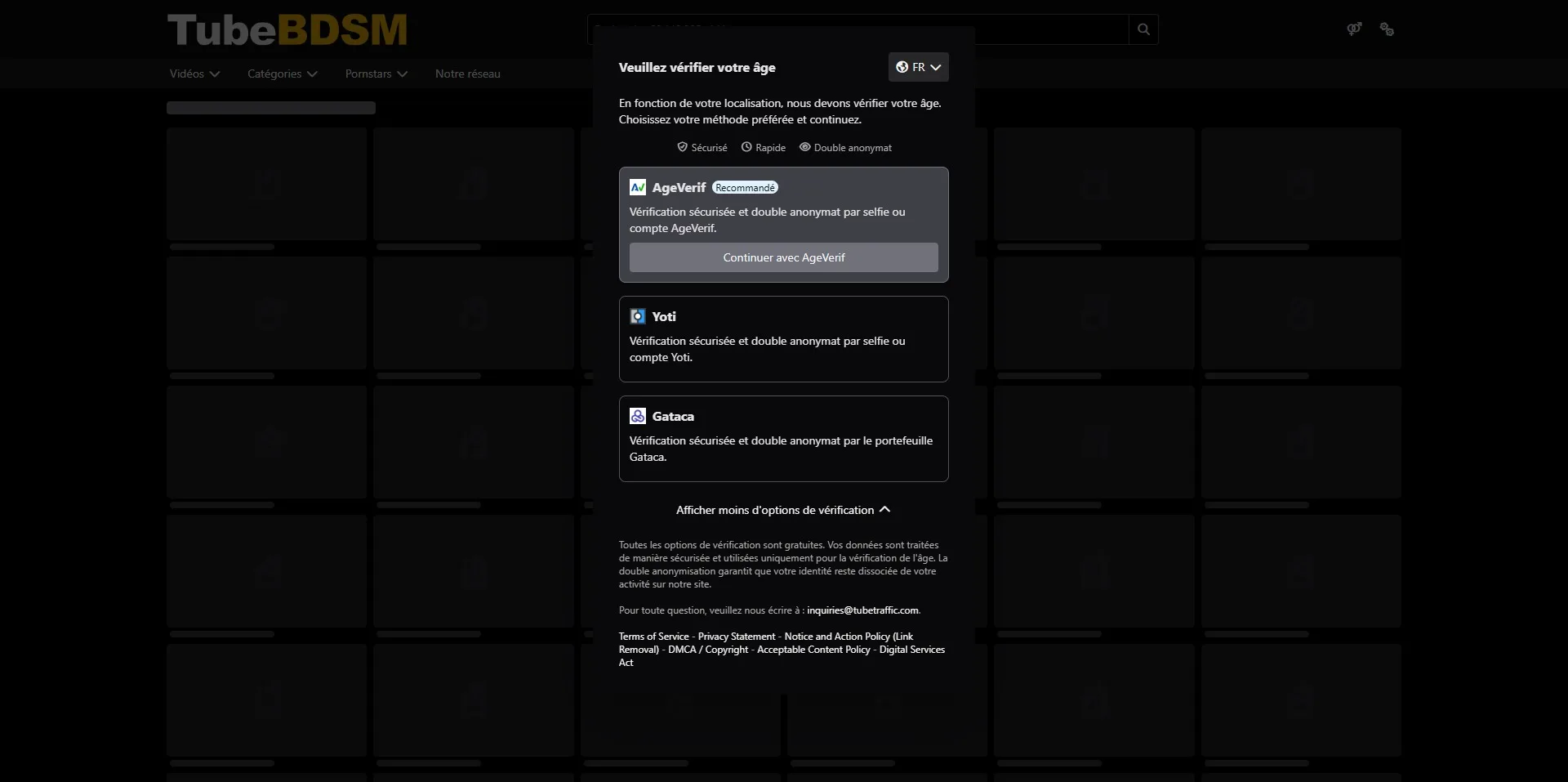Click the search magnifier icon
The width and height of the screenshot is (1568, 782).
(1143, 29)
